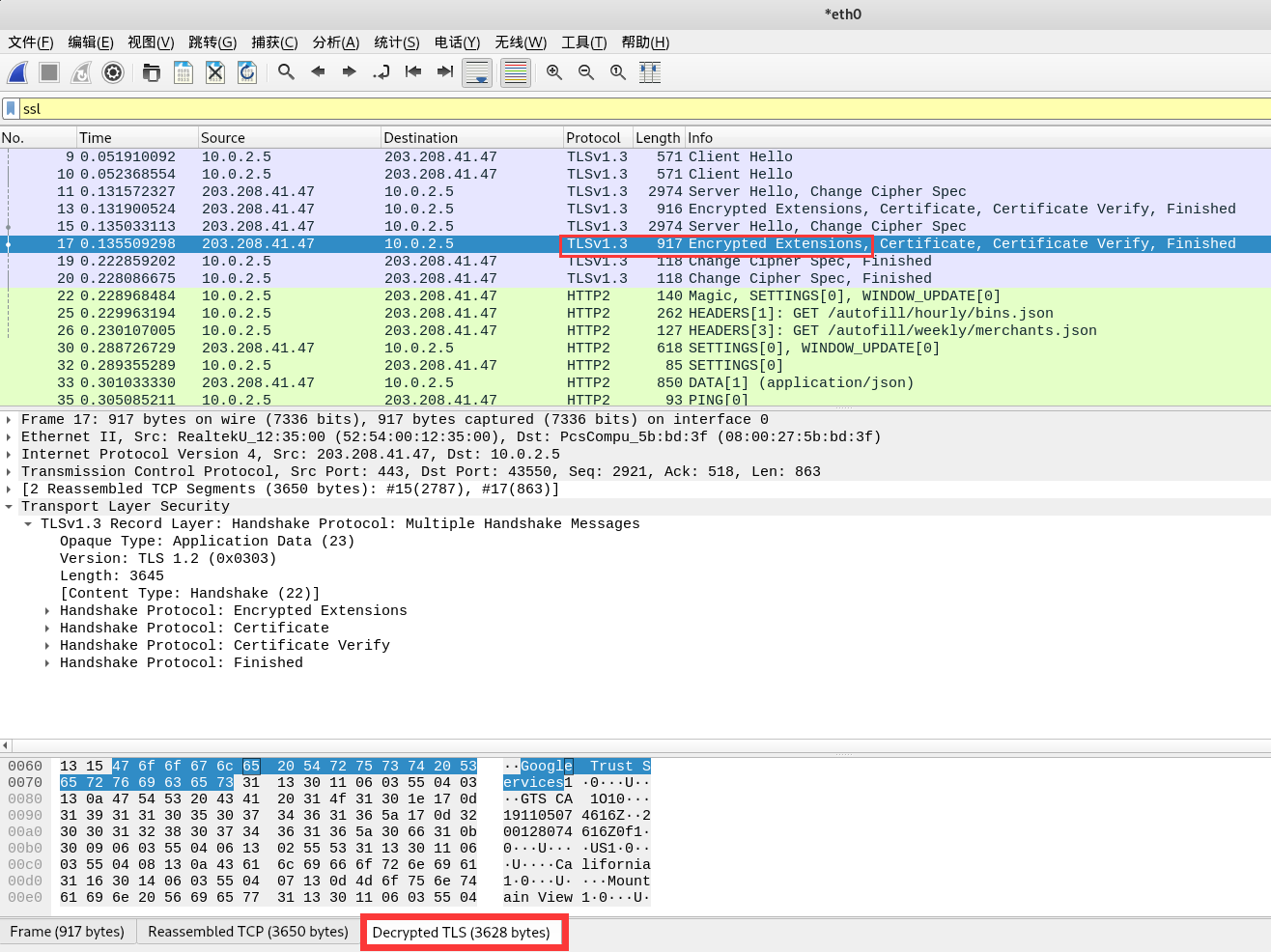Go to previous packet arrow

click(318, 72)
